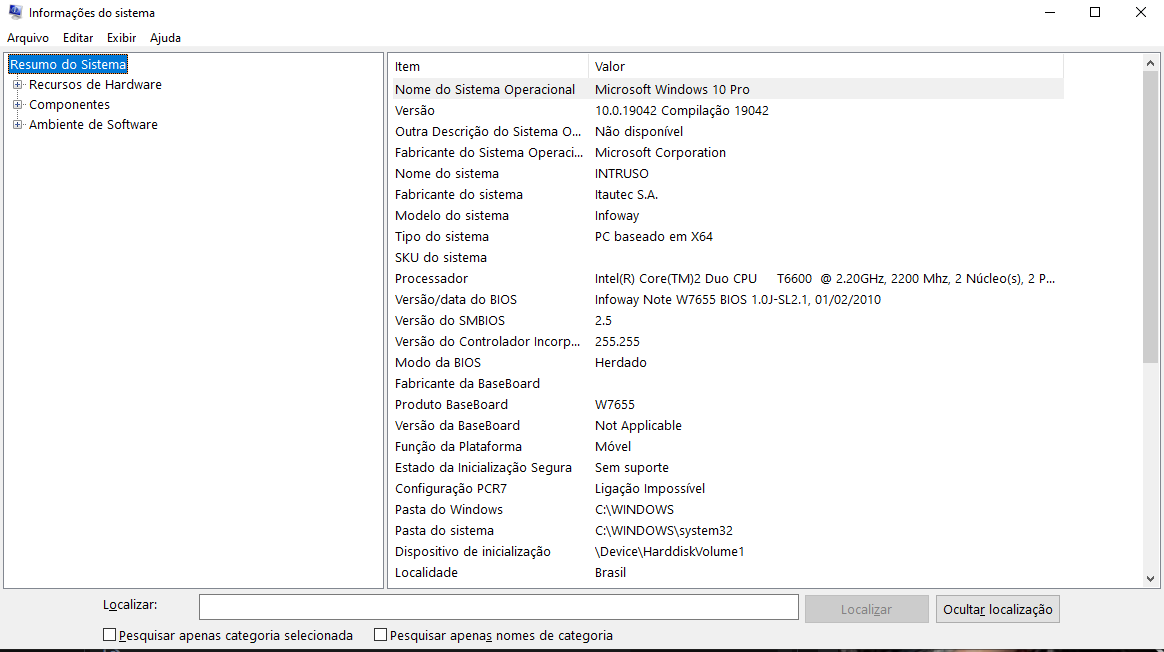Select Outra Descrição do Sistema row
1164x652 pixels.
coord(728,131)
